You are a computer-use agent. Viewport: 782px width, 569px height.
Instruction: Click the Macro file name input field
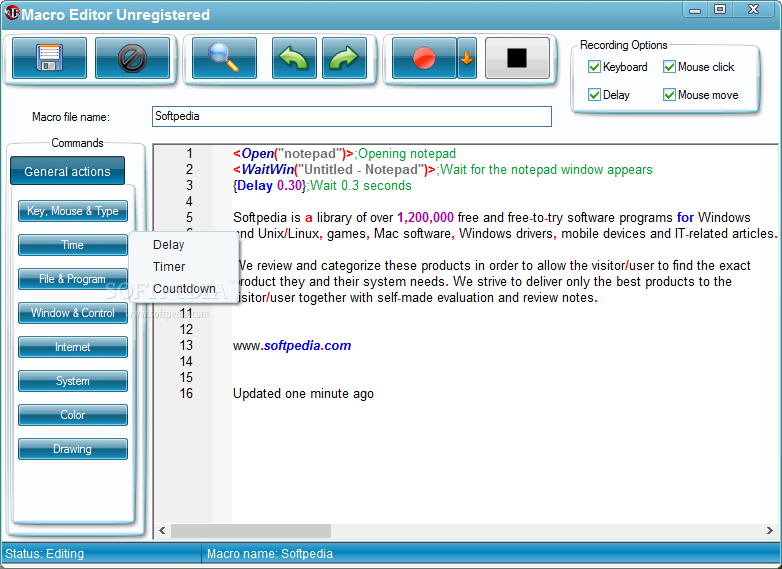click(352, 116)
